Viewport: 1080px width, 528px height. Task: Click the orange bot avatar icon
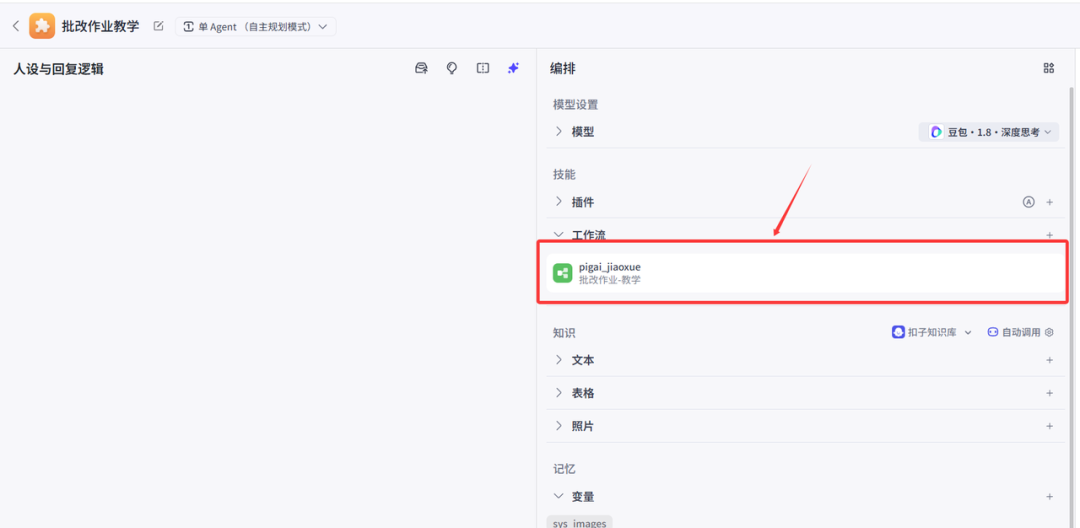42,26
